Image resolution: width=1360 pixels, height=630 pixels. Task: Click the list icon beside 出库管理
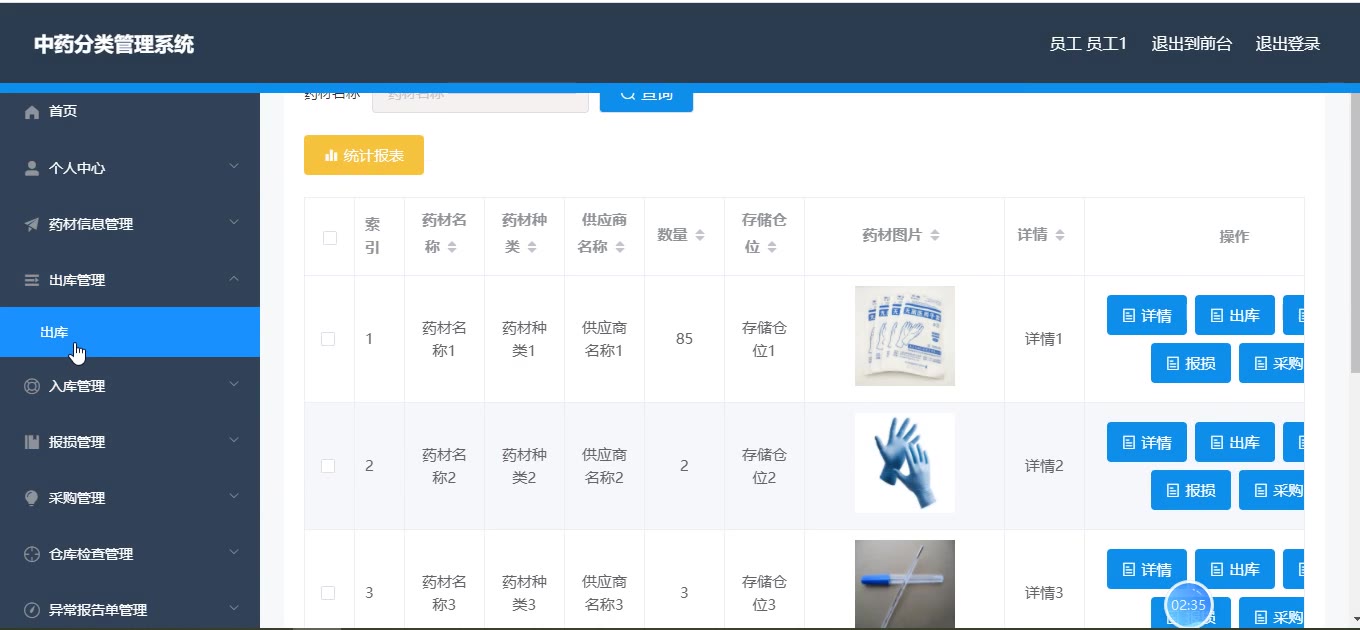click(32, 280)
